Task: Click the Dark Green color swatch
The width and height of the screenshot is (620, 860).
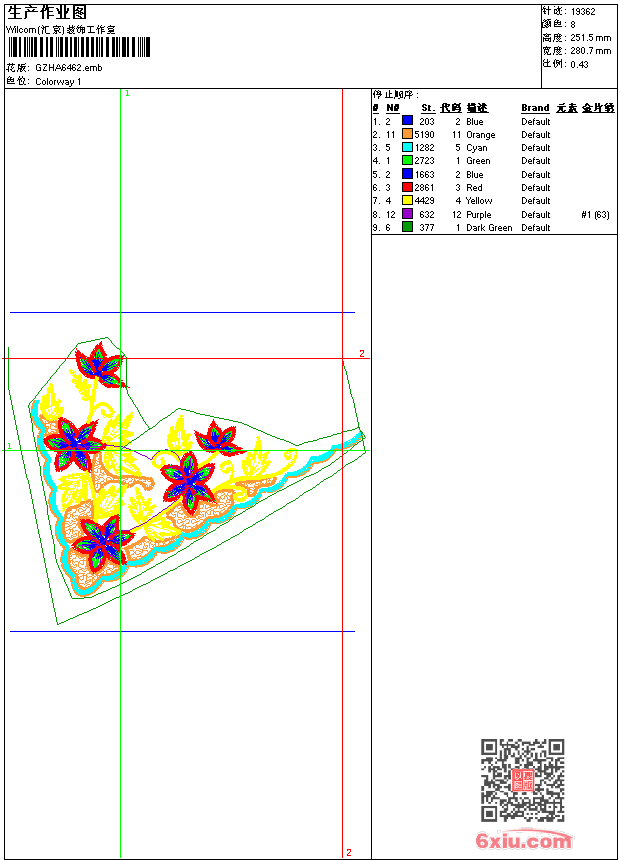Action: tap(408, 227)
